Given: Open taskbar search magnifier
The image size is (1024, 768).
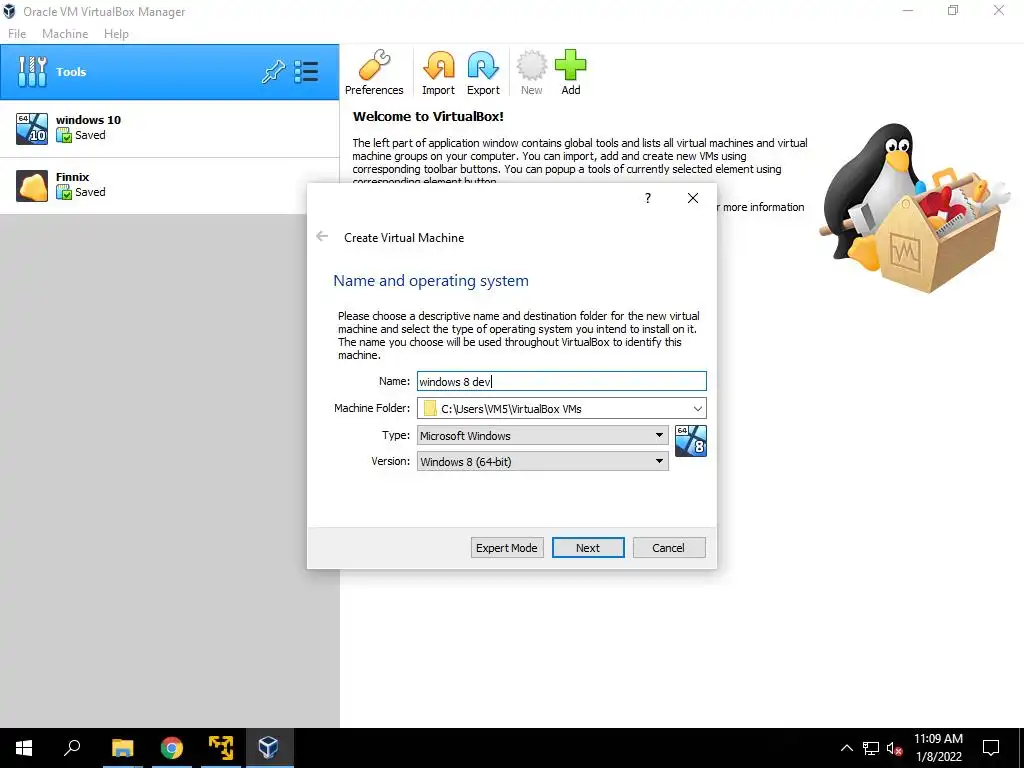Looking at the screenshot, I should pos(72,748).
